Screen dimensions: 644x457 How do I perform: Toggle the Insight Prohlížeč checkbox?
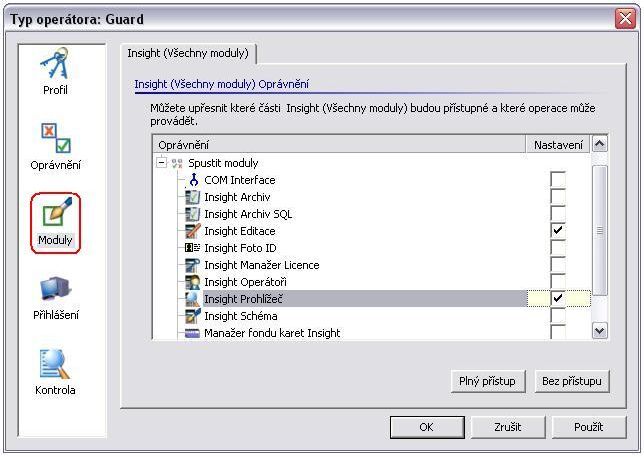point(558,299)
